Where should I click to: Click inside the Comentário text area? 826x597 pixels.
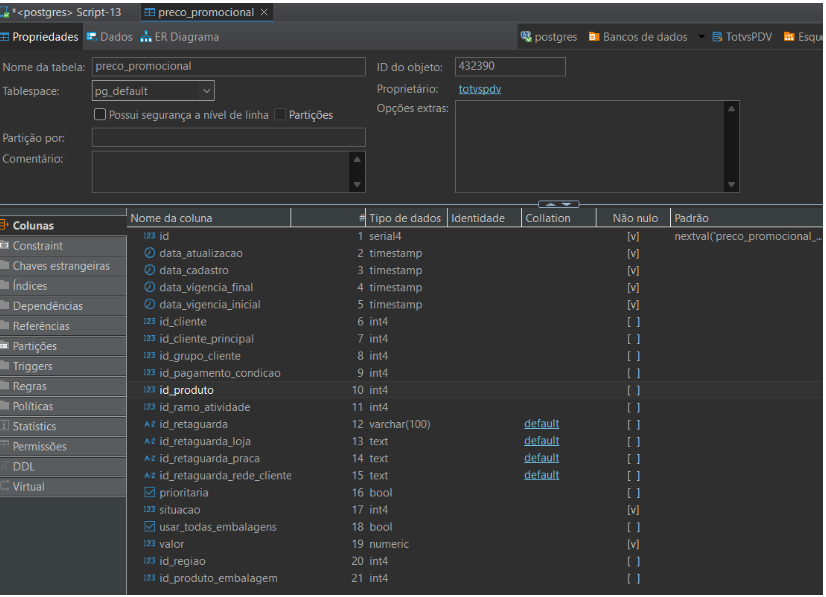pos(220,172)
